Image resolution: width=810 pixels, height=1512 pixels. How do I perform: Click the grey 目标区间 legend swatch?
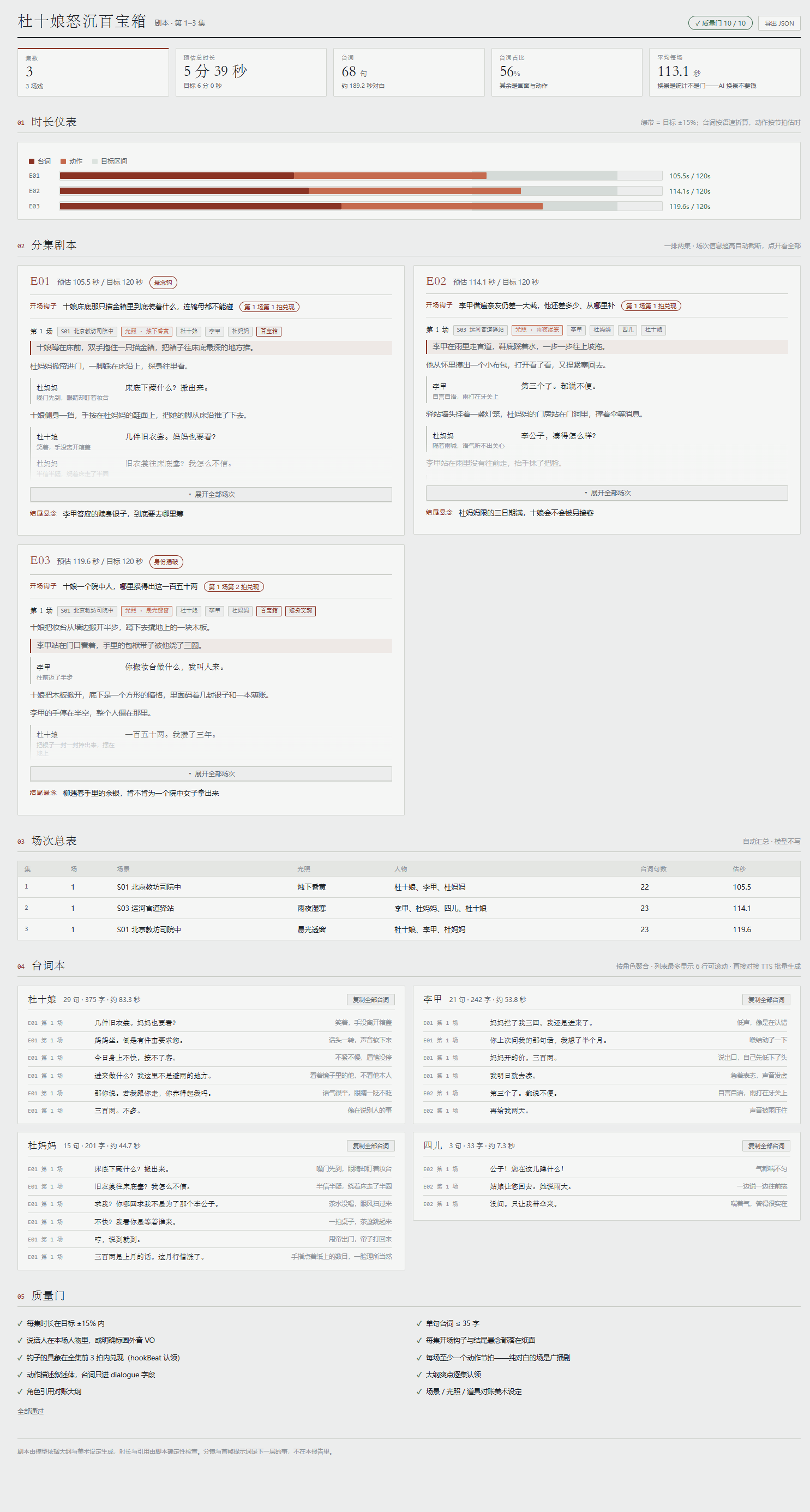95,161
